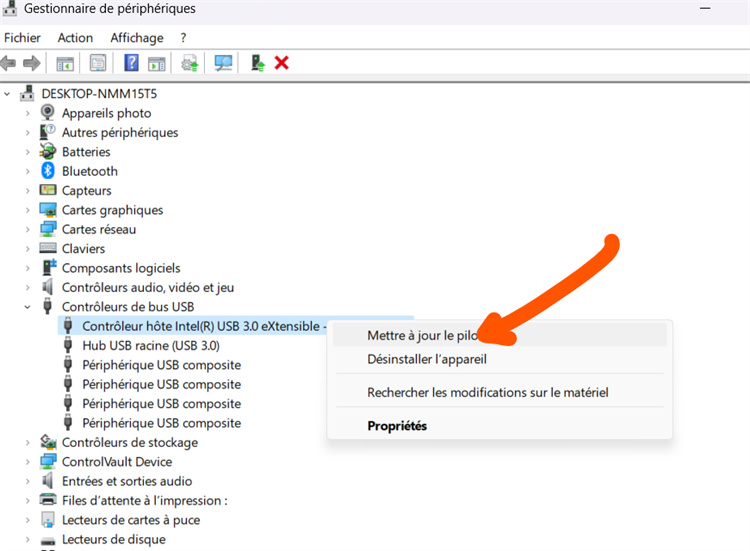Expand the Cartes graphiques chevron

[x=27, y=210]
